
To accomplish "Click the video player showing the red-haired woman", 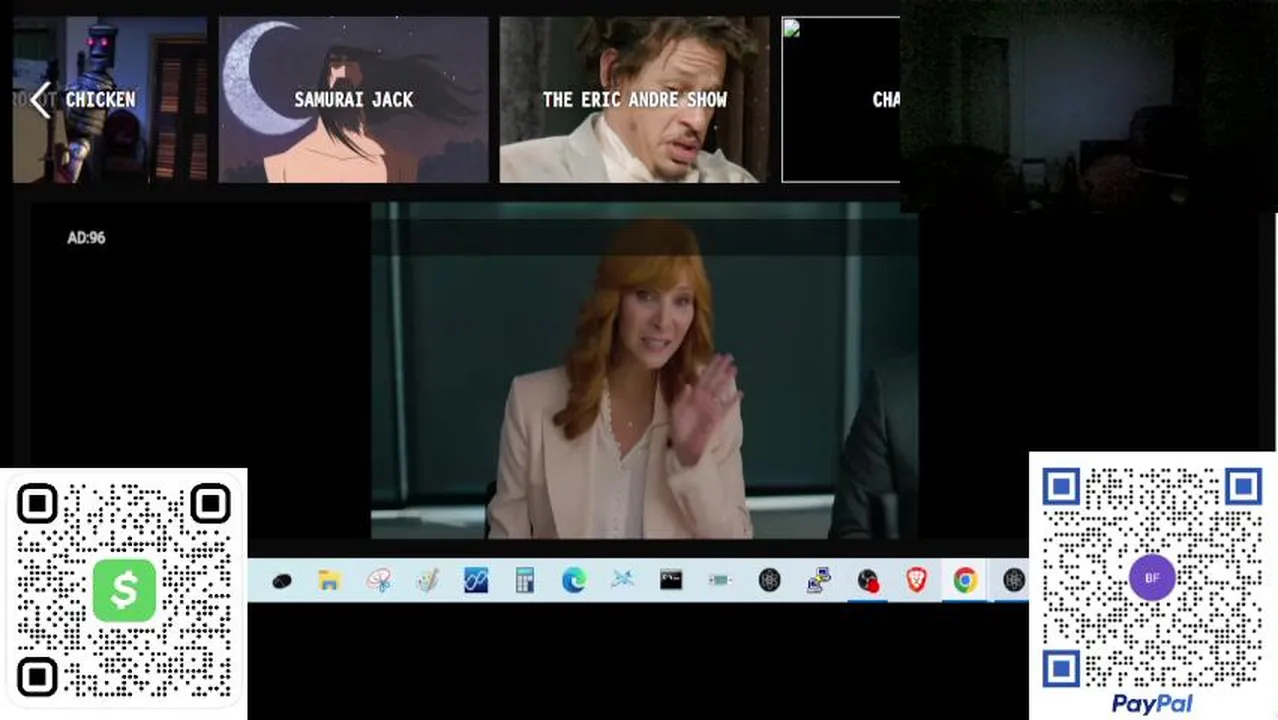I will 645,371.
